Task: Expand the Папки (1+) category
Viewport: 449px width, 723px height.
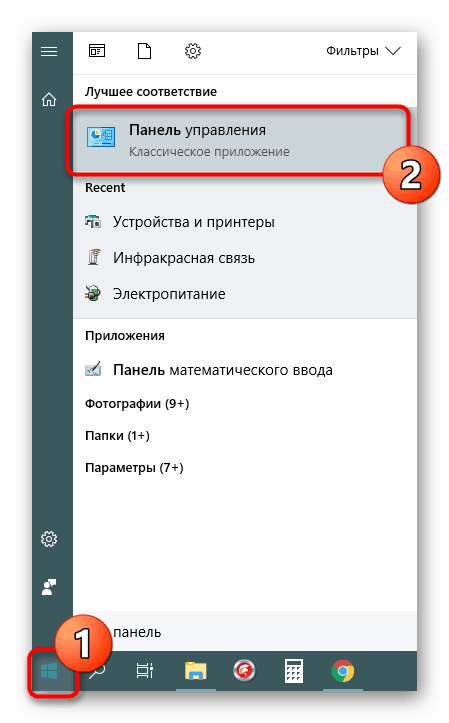Action: coord(117,436)
